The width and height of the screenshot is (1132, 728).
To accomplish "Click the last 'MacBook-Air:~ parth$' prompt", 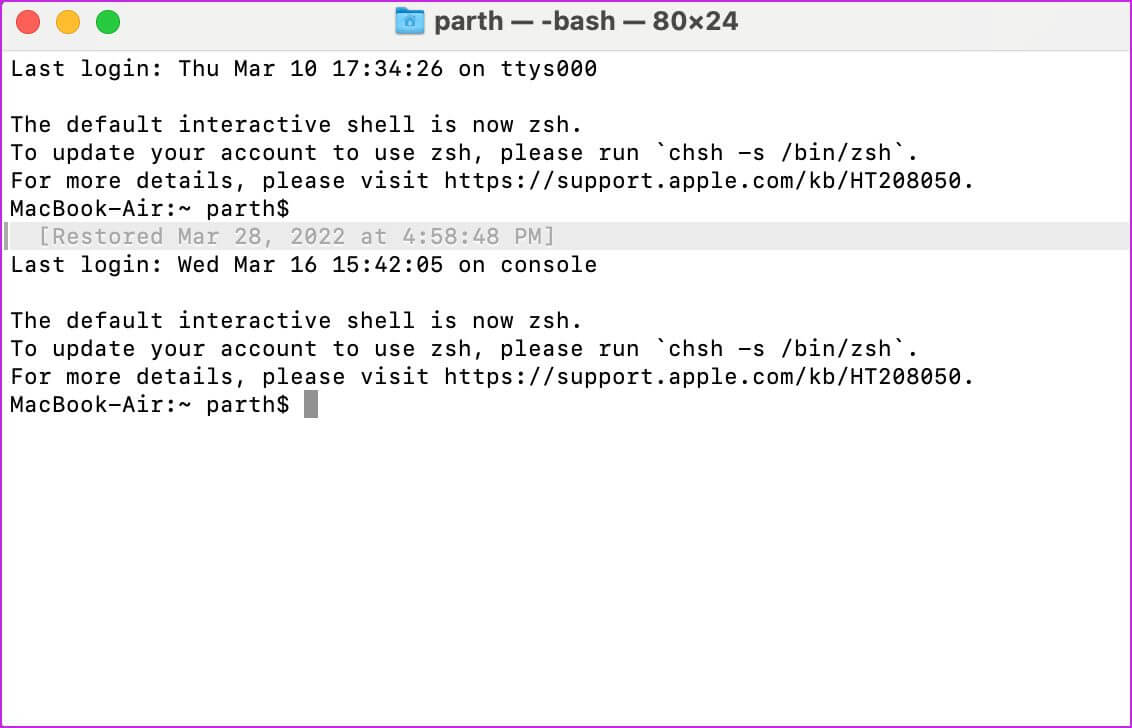I will click(150, 405).
